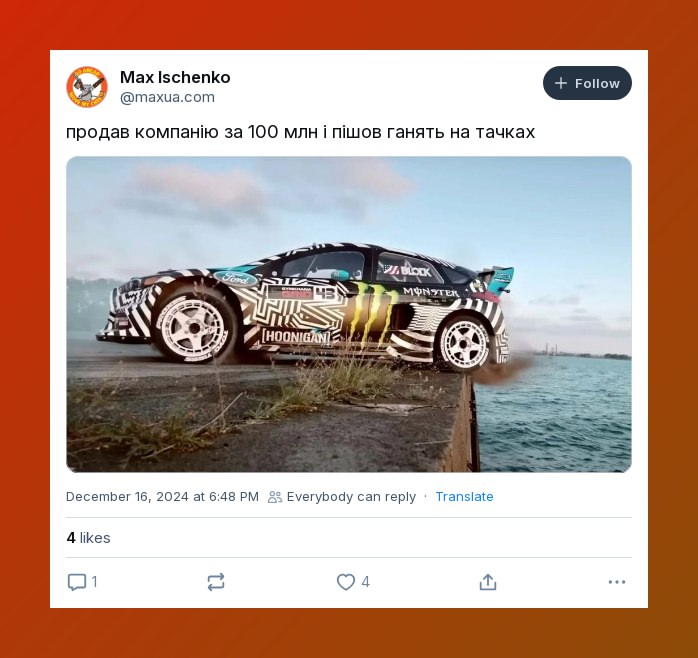Screen dimensions: 698x658
Task: Click the reply count number 1
Action: point(94,582)
